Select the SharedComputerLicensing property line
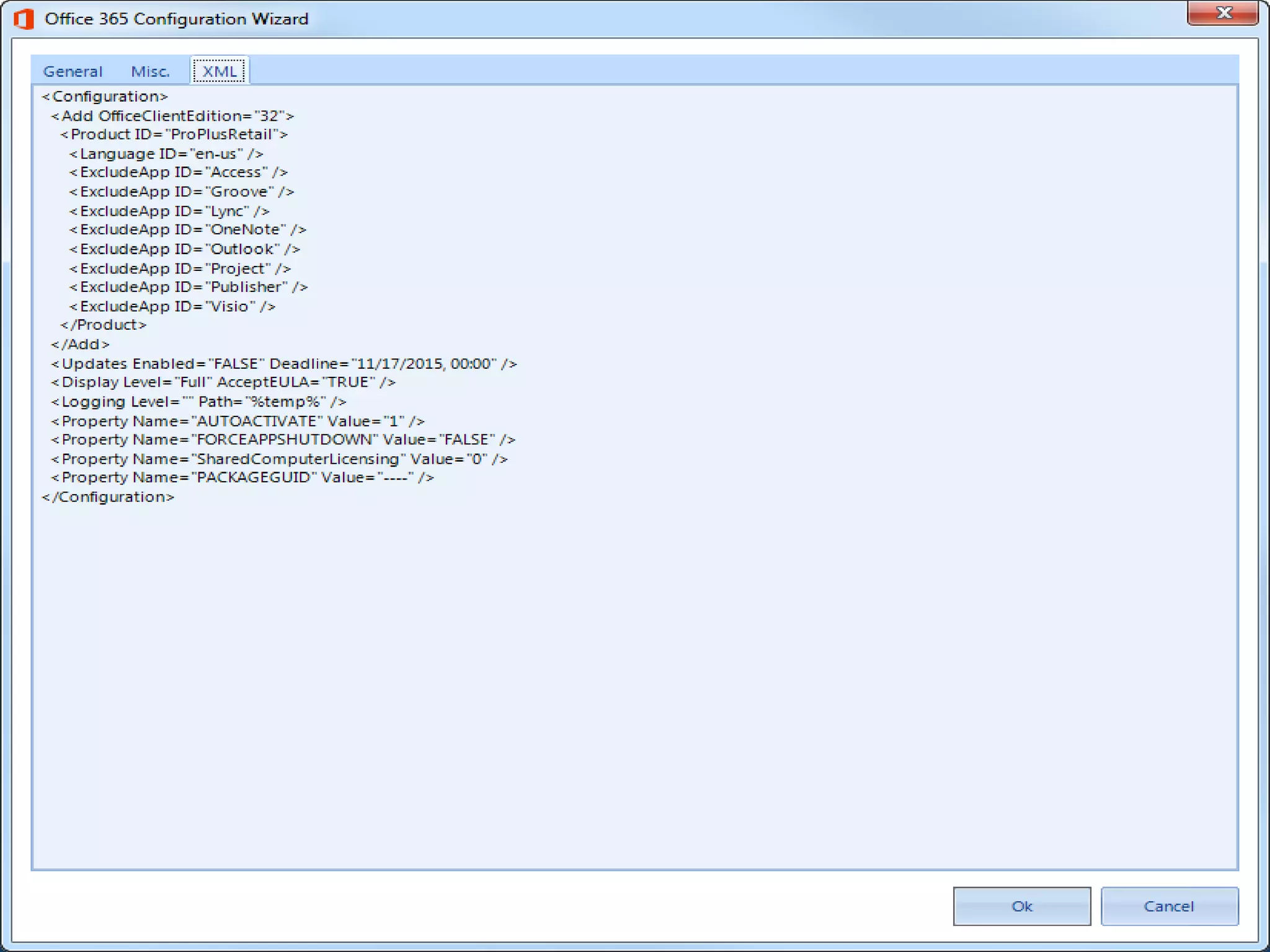This screenshot has height=952, width=1270. (x=280, y=459)
